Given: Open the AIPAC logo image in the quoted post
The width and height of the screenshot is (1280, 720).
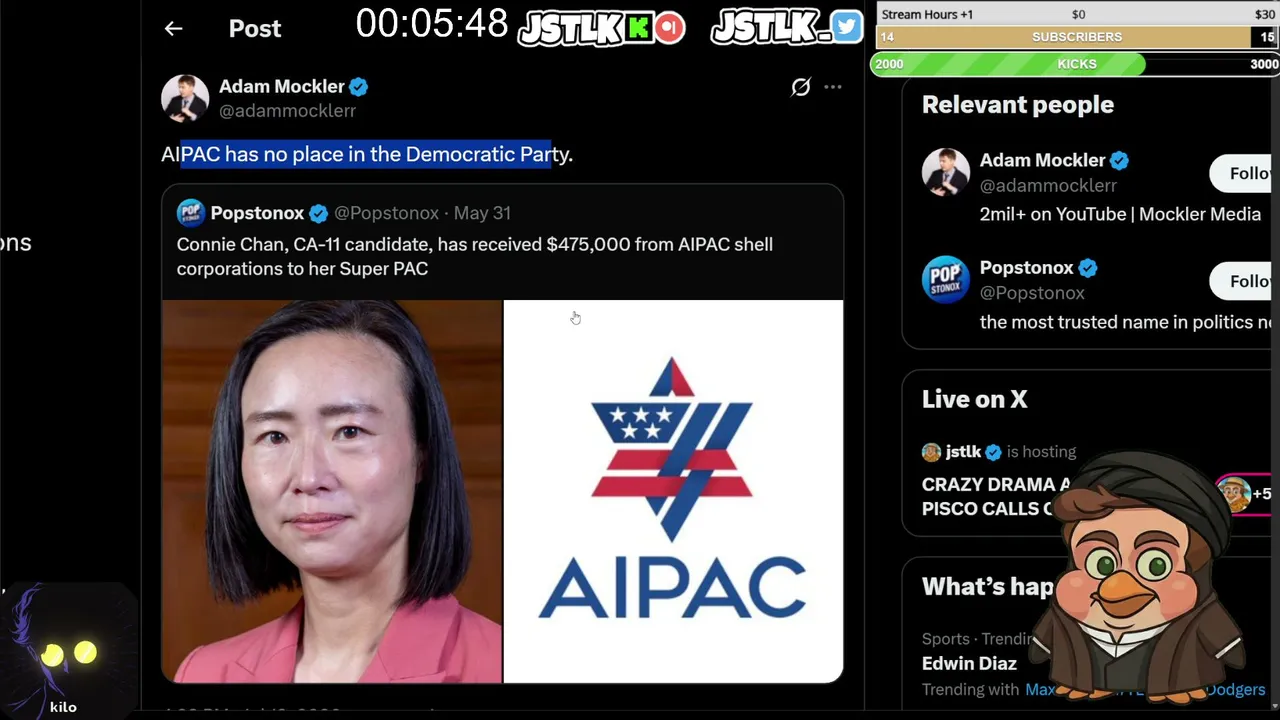Looking at the screenshot, I should pos(673,491).
